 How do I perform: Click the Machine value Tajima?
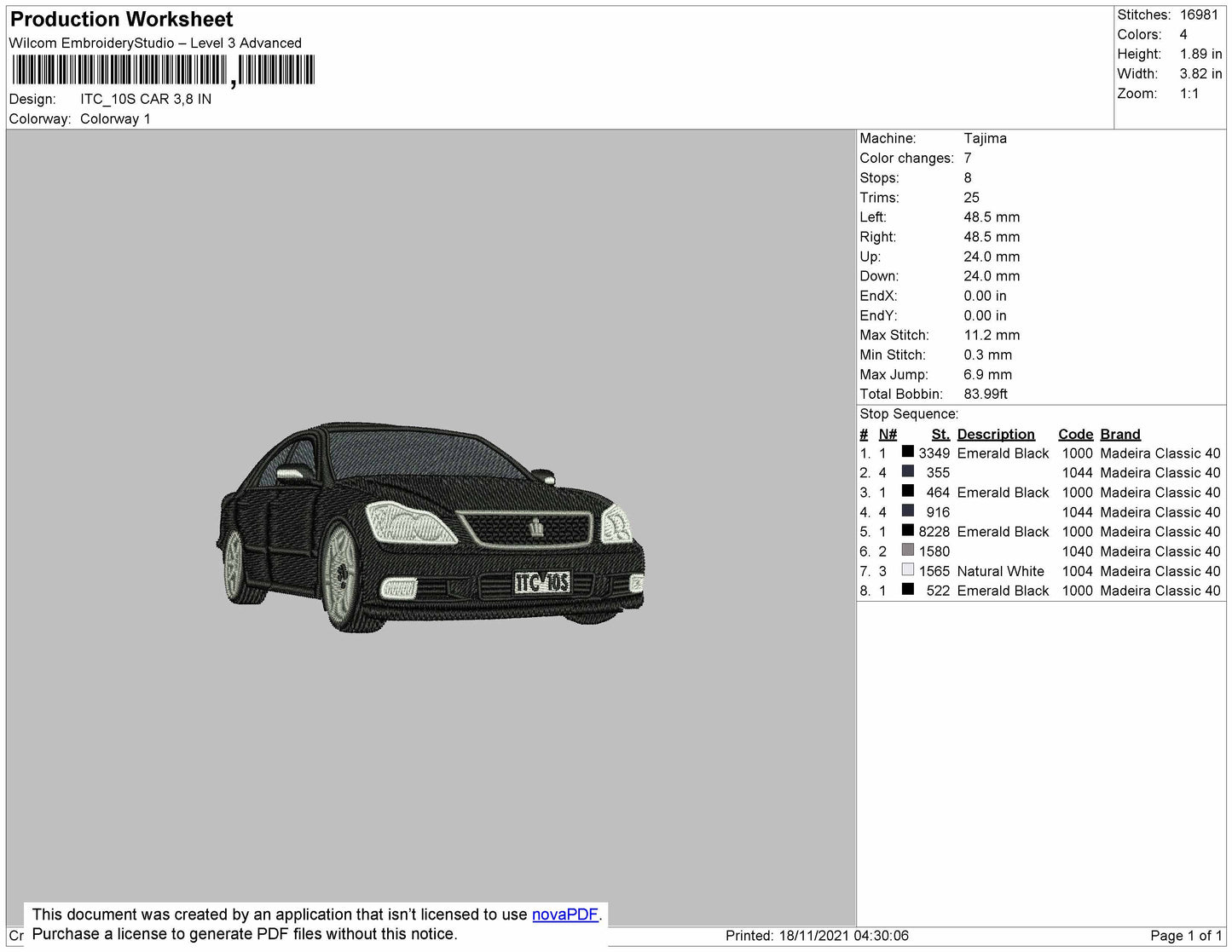985,138
